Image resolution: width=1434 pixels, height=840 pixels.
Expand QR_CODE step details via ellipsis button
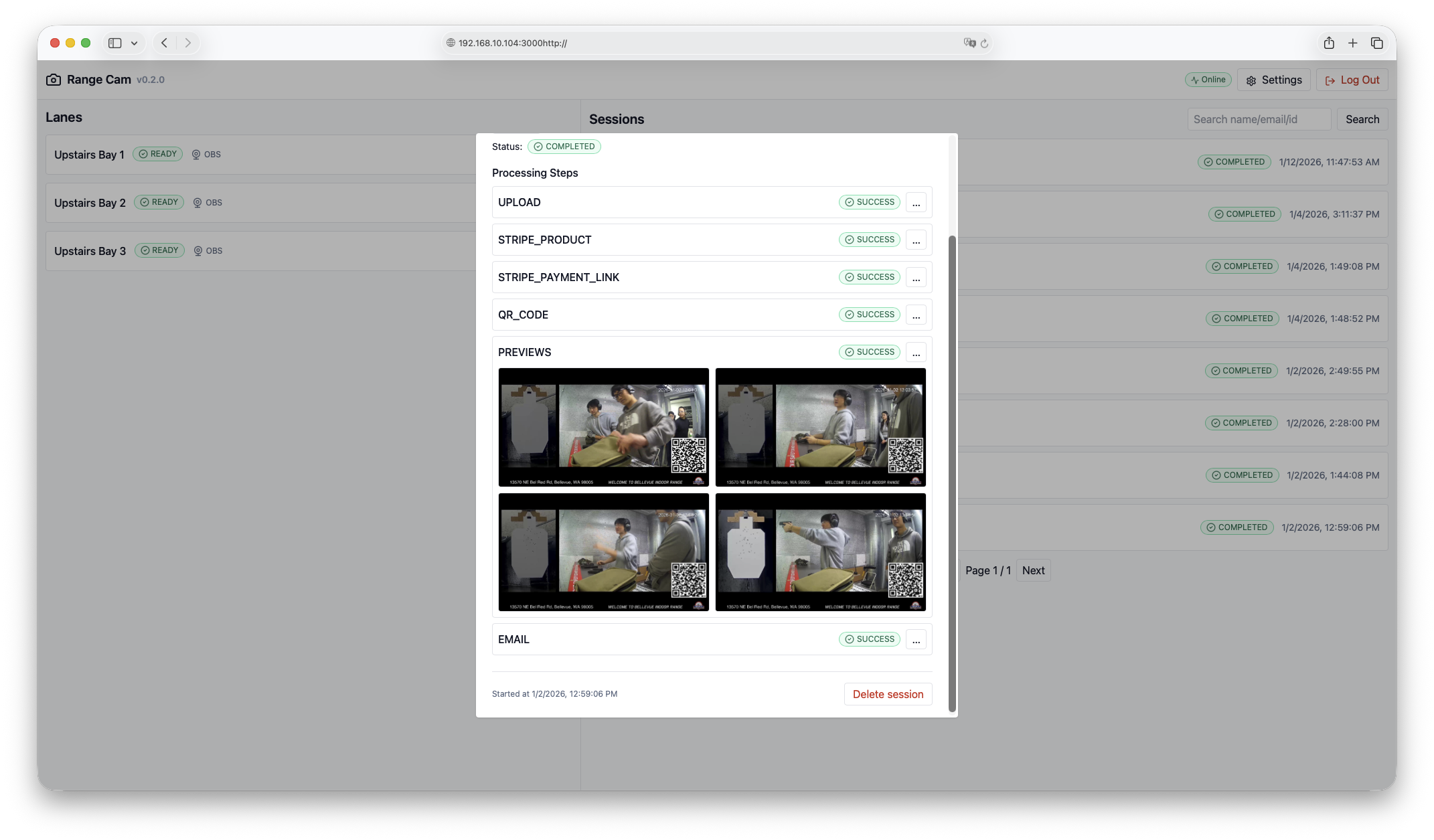(916, 315)
